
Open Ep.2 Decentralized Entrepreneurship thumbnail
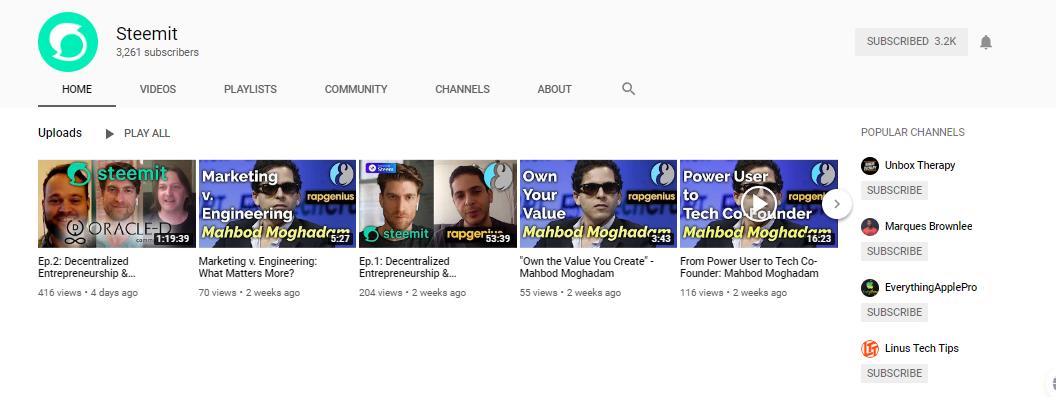[117, 204]
